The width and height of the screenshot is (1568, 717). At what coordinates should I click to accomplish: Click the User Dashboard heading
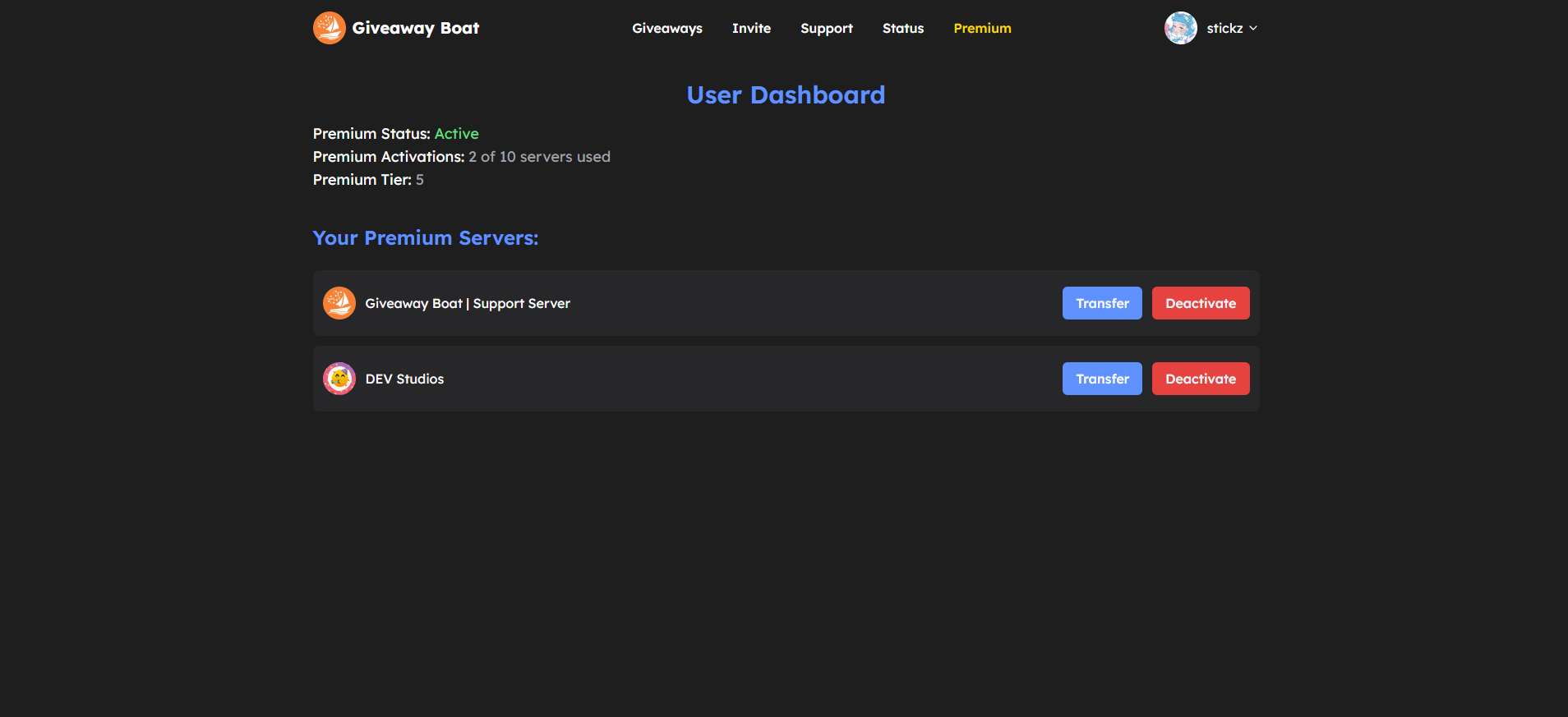pos(786,95)
